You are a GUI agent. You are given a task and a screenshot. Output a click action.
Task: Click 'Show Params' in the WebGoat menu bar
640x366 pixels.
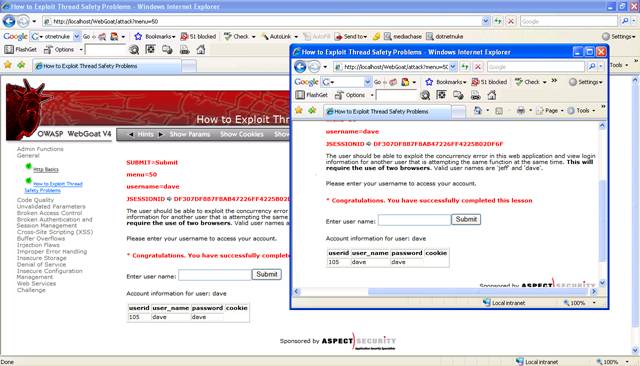click(190, 134)
